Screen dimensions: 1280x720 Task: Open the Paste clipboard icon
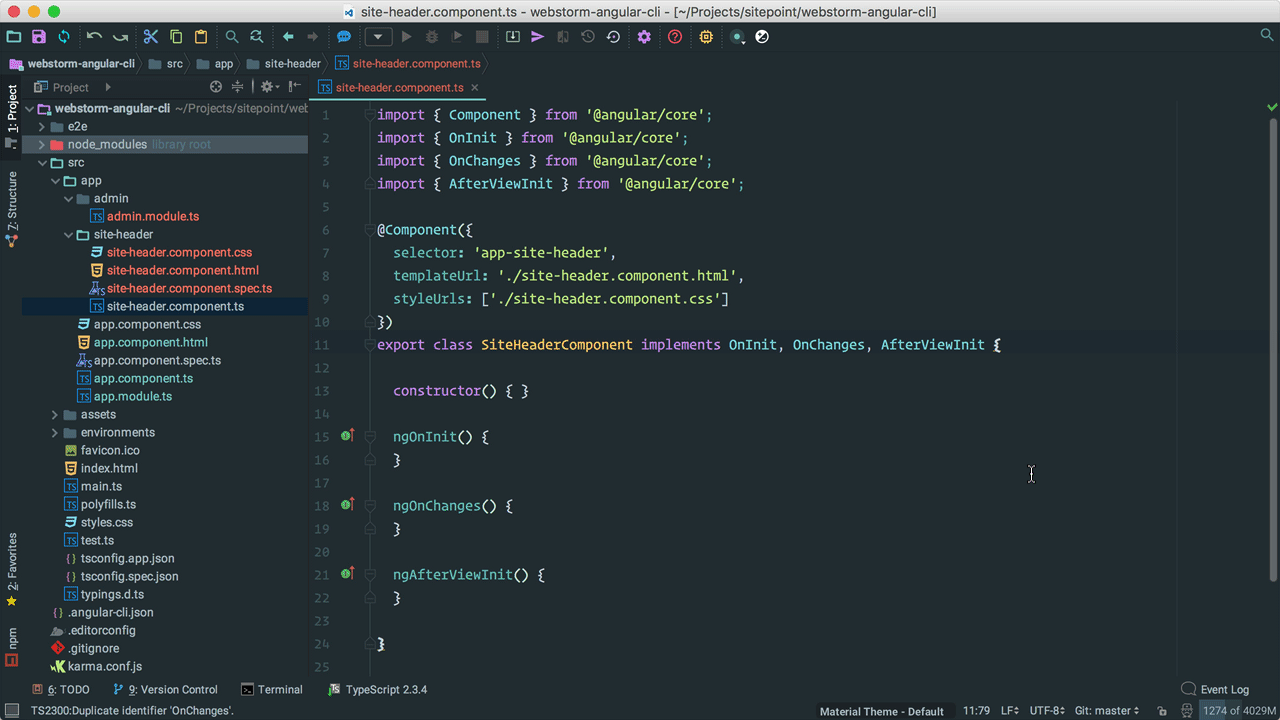click(200, 37)
